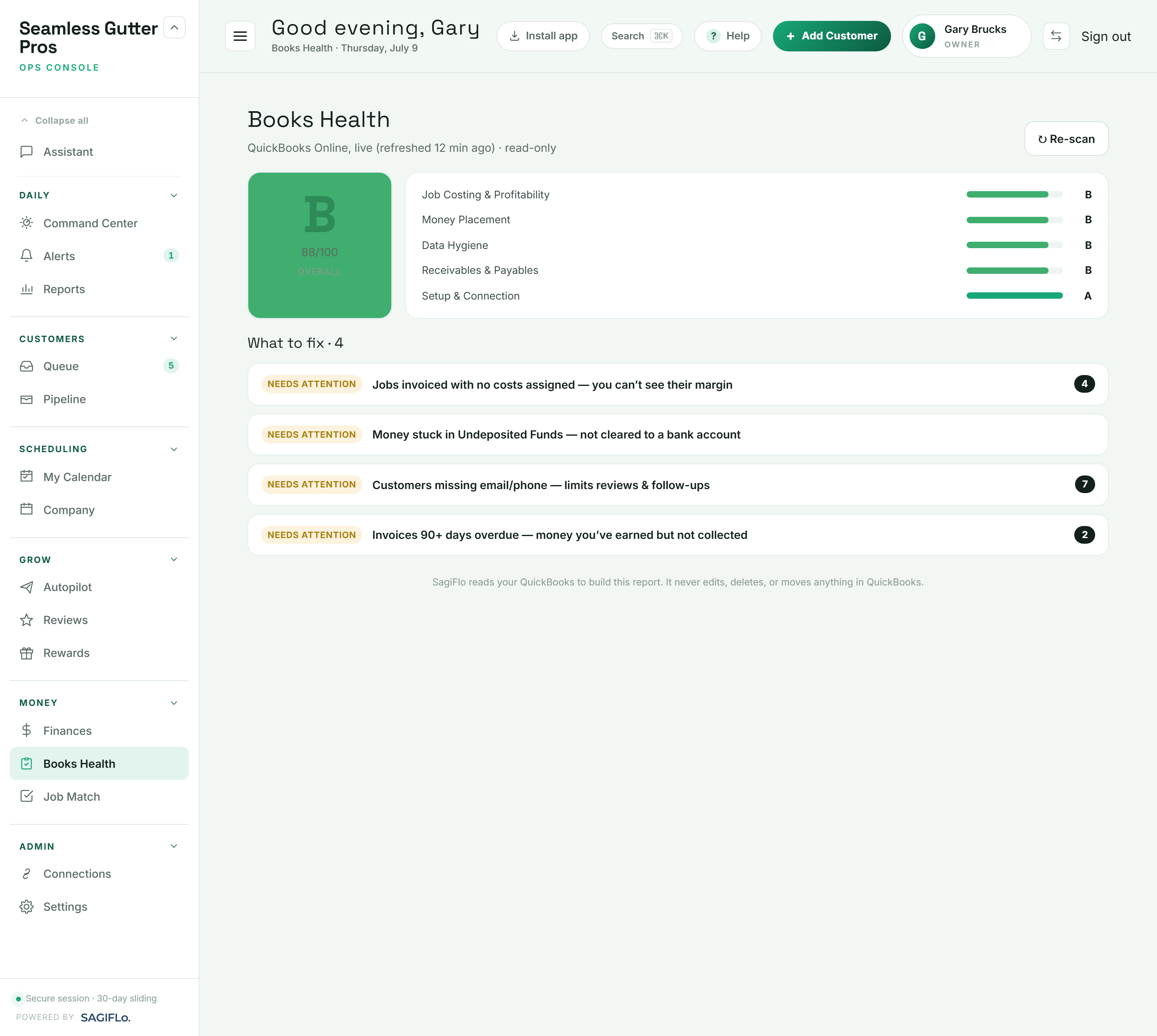Click the Reports bar chart icon
The height and width of the screenshot is (1036, 1157).
tap(26, 289)
